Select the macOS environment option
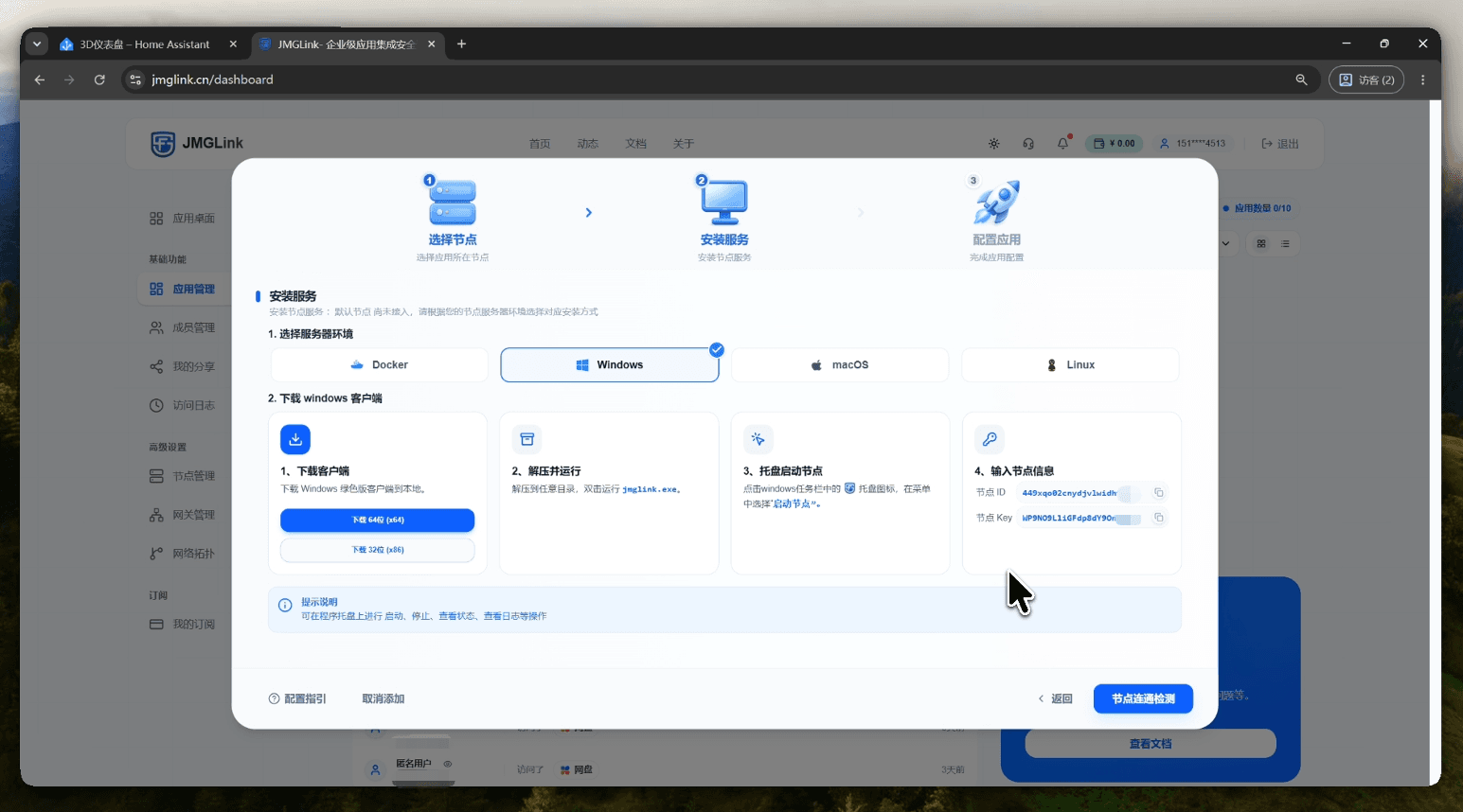 point(840,365)
